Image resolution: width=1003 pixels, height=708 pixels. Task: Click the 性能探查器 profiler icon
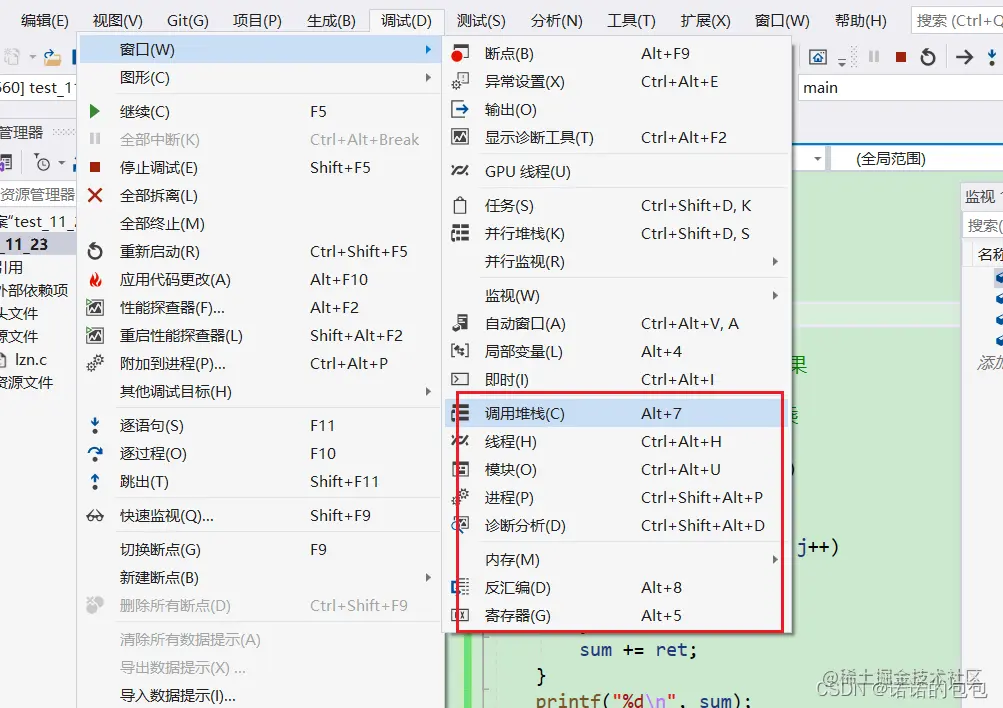(95, 307)
